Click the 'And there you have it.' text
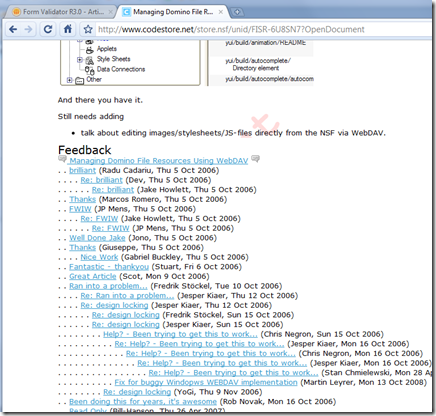Image resolution: width=436 pixels, height=416 pixels. coord(100,100)
